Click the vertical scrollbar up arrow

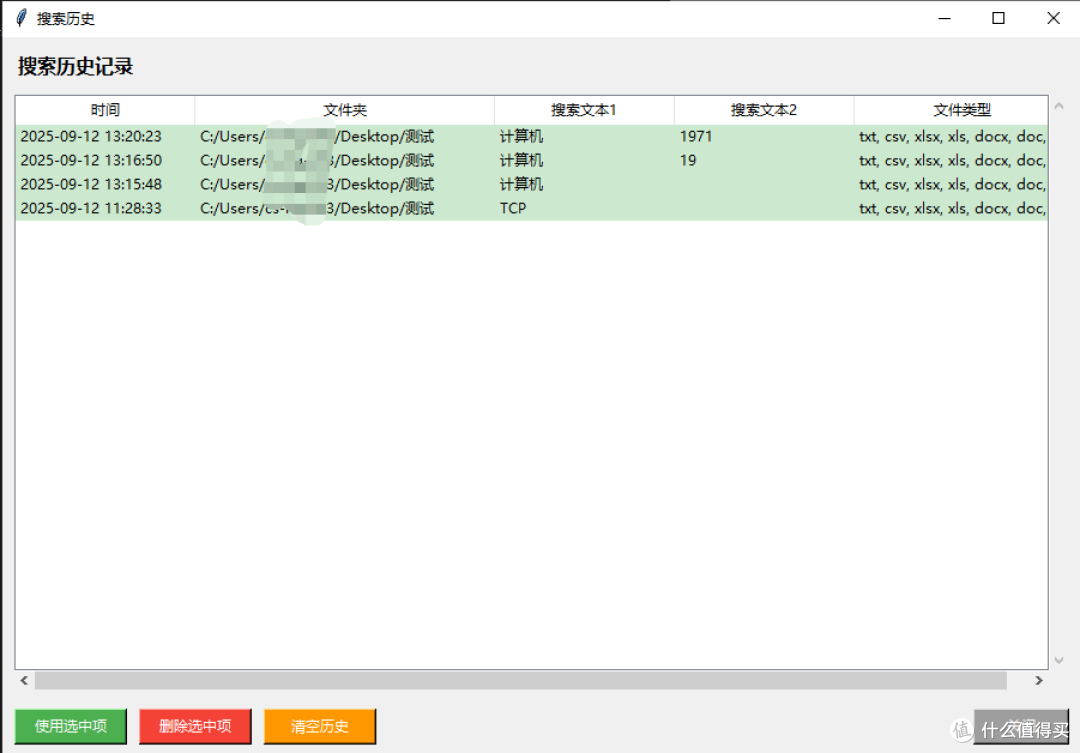point(1059,106)
